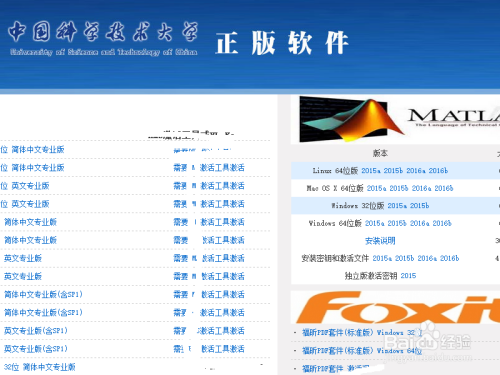Open 福昕PDF套件(标准版) Windows 64位 link
The image size is (500, 375).
coord(362,351)
